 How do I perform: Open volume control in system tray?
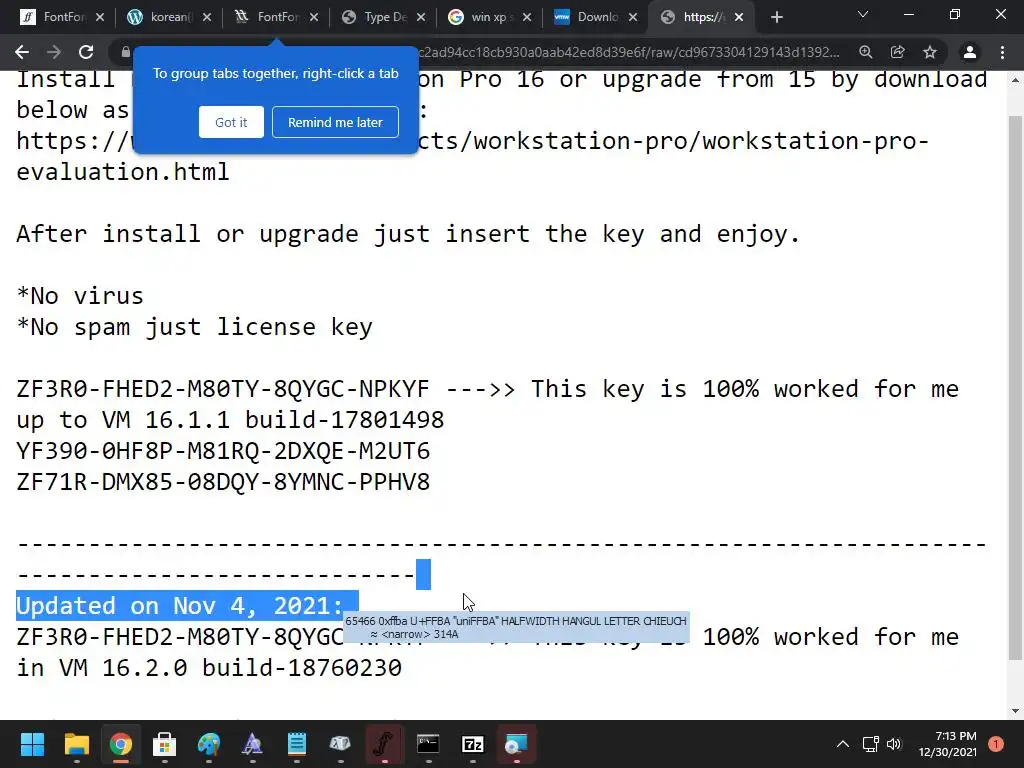pyautogui.click(x=893, y=744)
